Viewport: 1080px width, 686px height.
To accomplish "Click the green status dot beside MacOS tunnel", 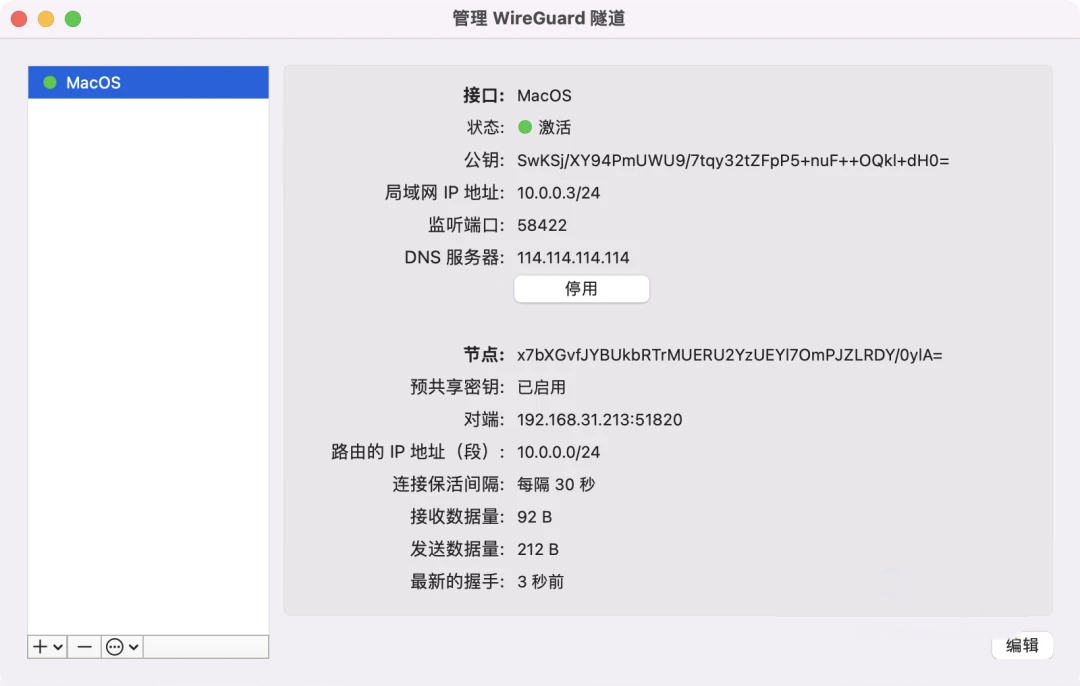I will (x=50, y=83).
